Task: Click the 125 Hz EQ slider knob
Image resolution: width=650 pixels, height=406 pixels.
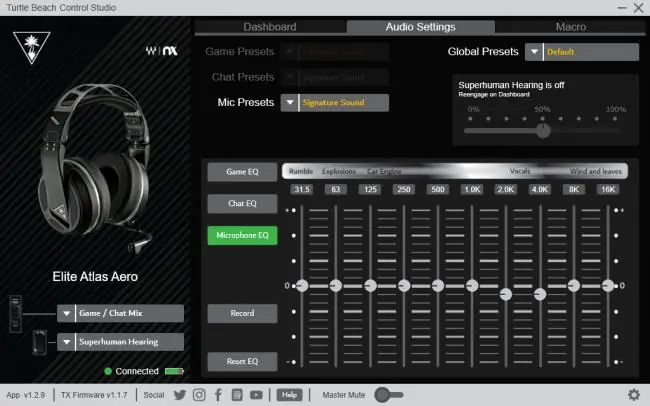Action: [370, 286]
